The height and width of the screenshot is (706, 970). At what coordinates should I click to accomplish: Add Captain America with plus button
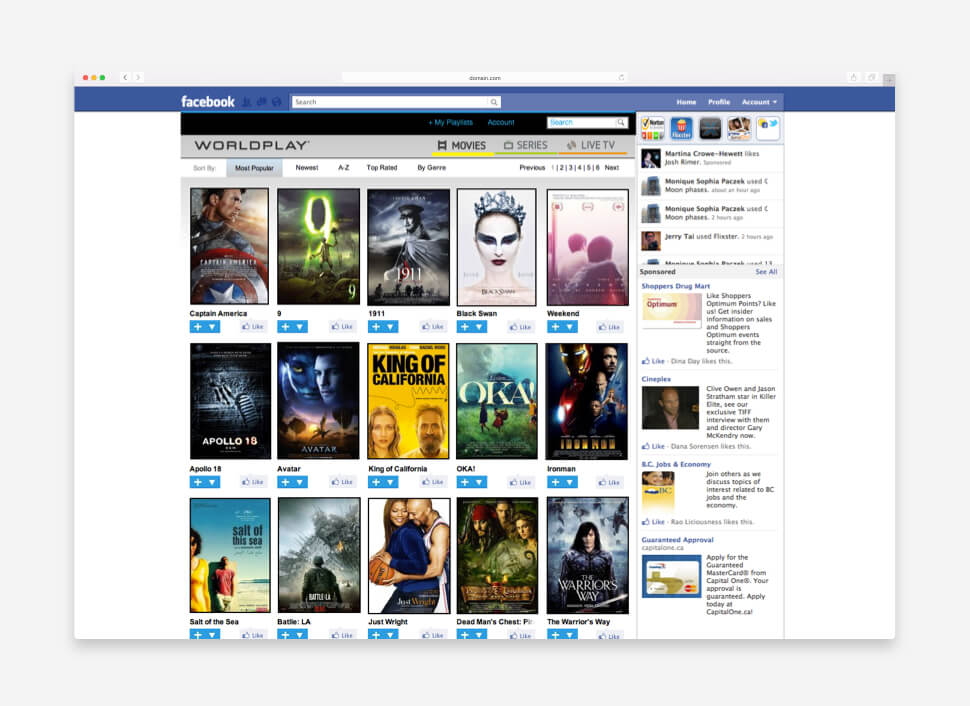(x=197, y=327)
